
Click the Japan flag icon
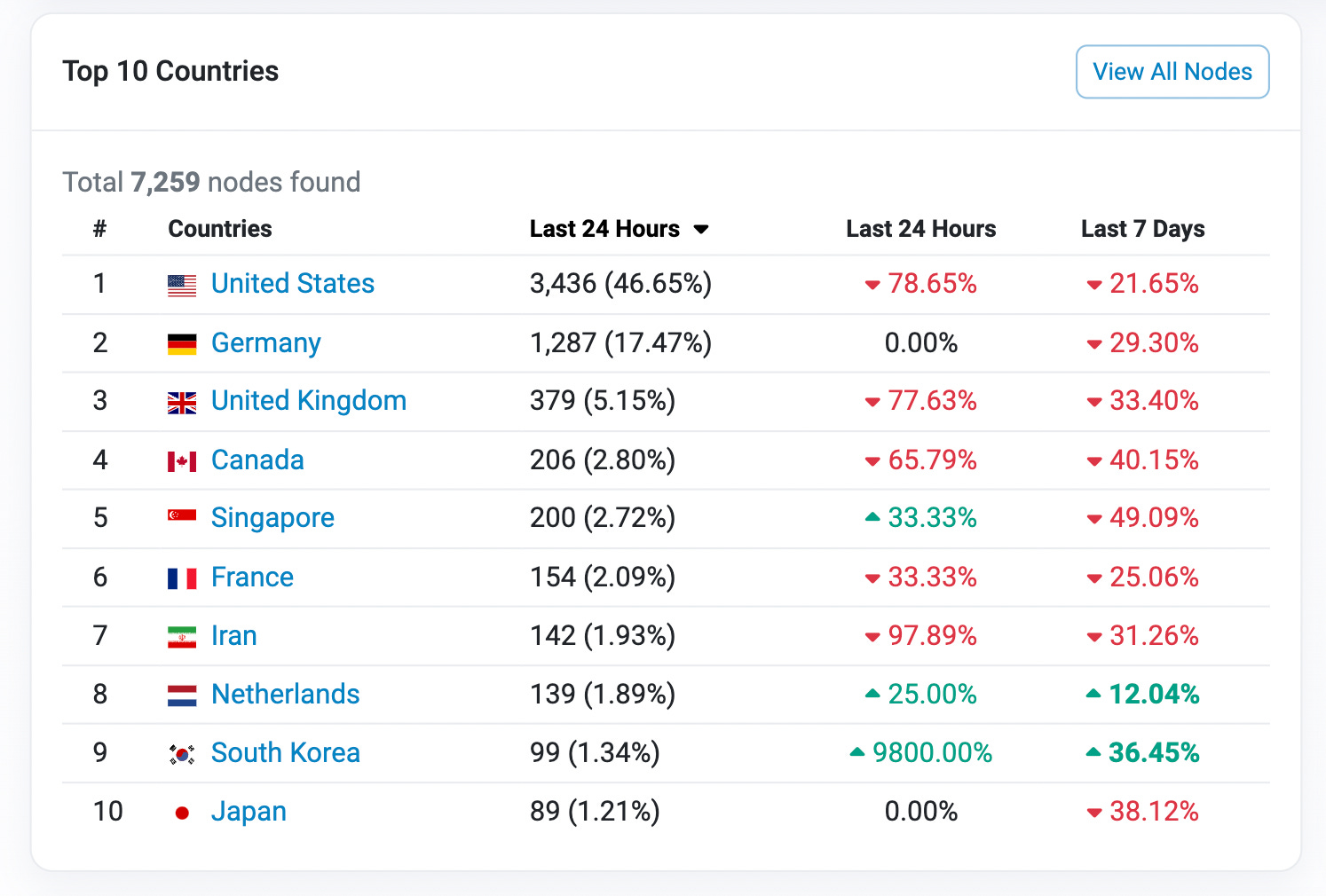182,813
